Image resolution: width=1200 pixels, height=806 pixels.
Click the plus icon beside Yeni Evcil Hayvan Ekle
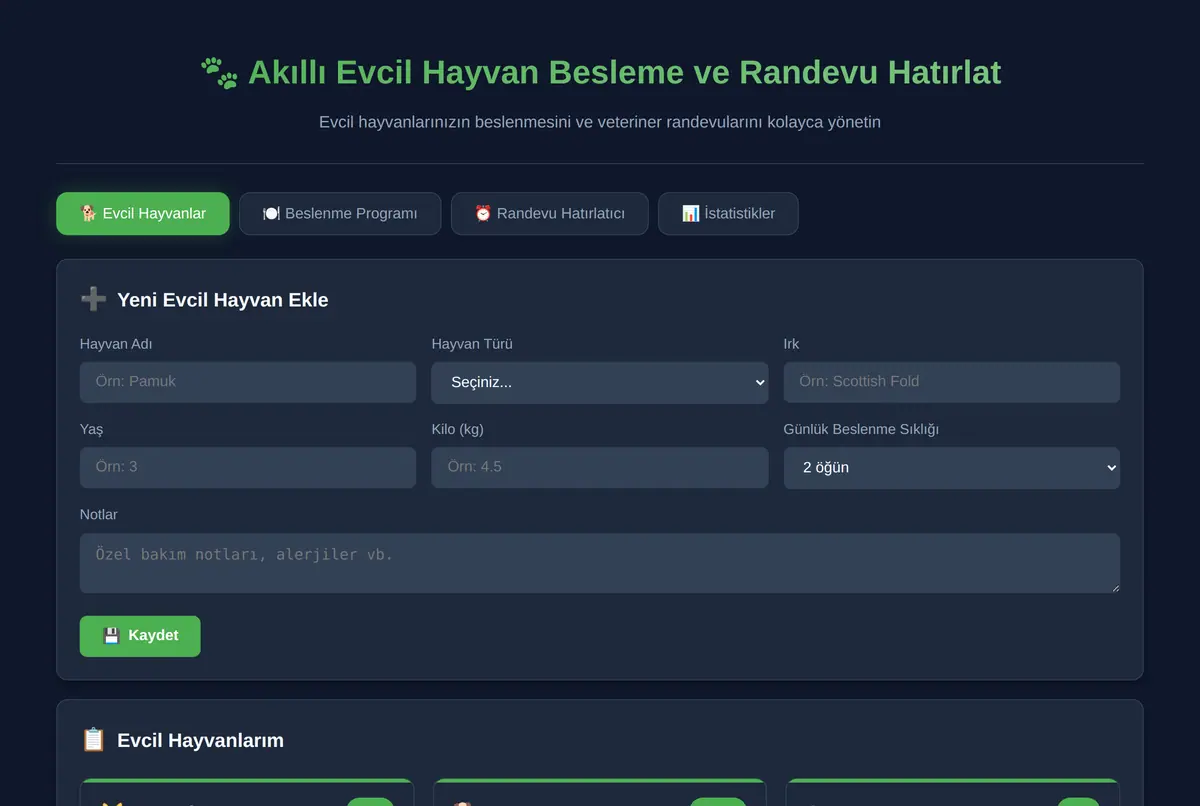[x=93, y=299]
